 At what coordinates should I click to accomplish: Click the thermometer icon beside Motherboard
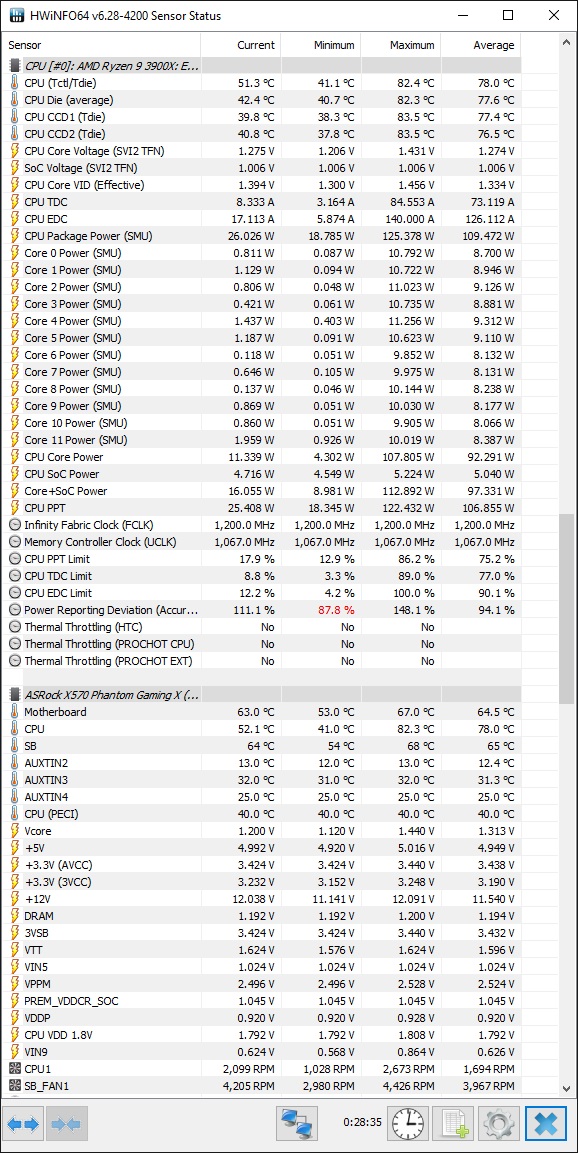(15, 712)
